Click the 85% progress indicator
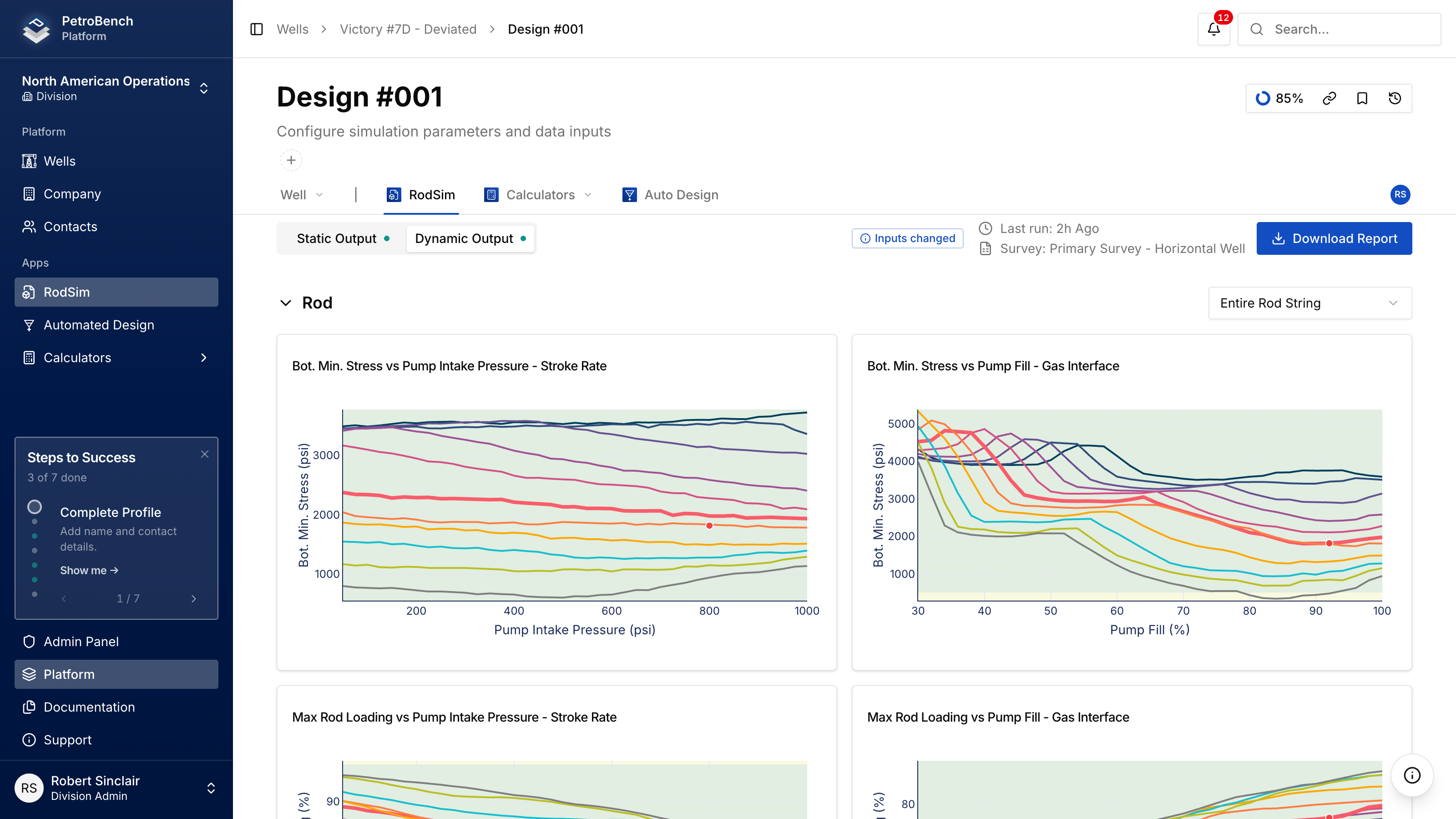1456x819 pixels. (x=1279, y=98)
